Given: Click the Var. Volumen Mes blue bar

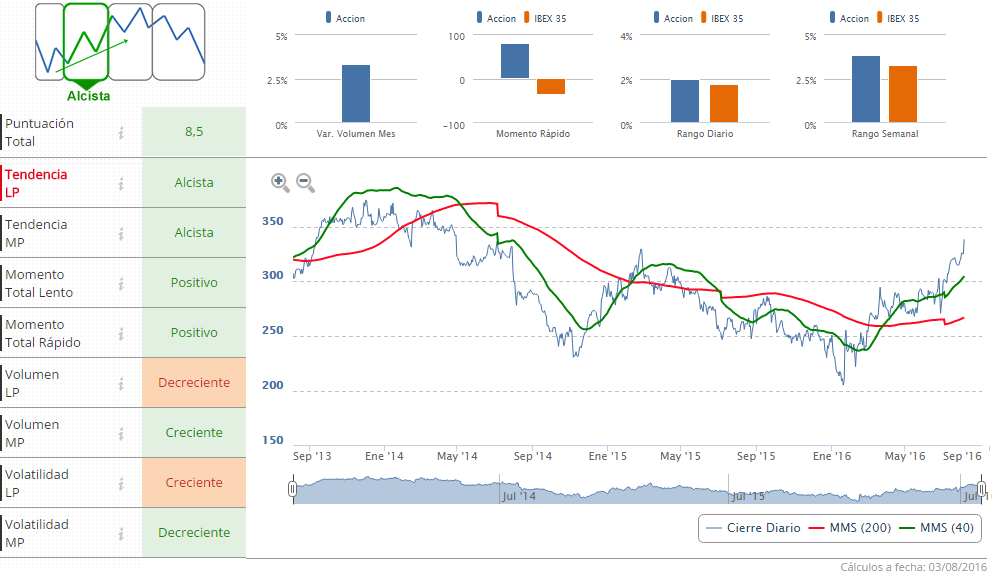Looking at the screenshot, I should [x=356, y=94].
